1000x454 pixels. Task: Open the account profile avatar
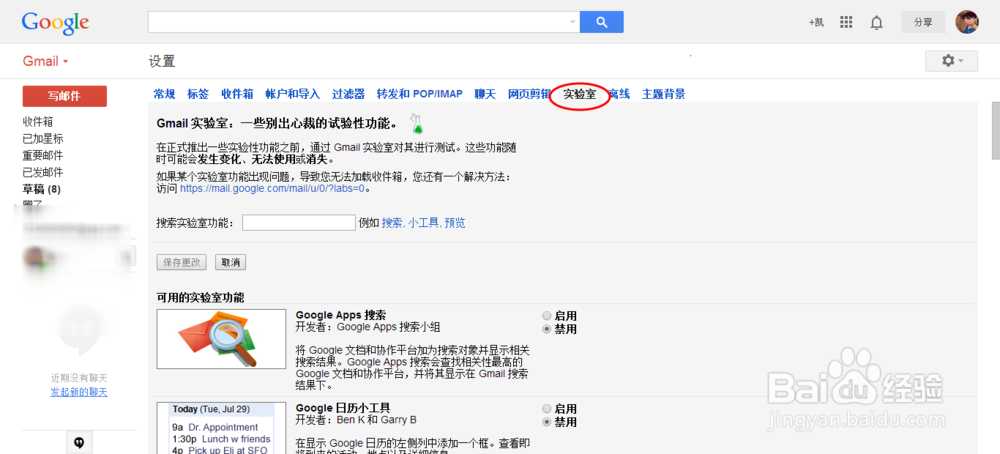pyautogui.click(x=967, y=22)
